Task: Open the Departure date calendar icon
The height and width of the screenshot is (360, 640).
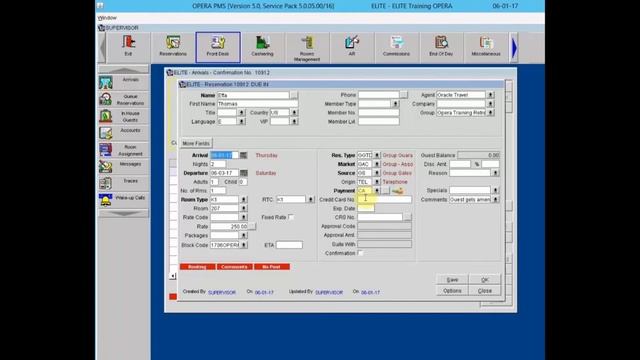Action: click(x=244, y=173)
